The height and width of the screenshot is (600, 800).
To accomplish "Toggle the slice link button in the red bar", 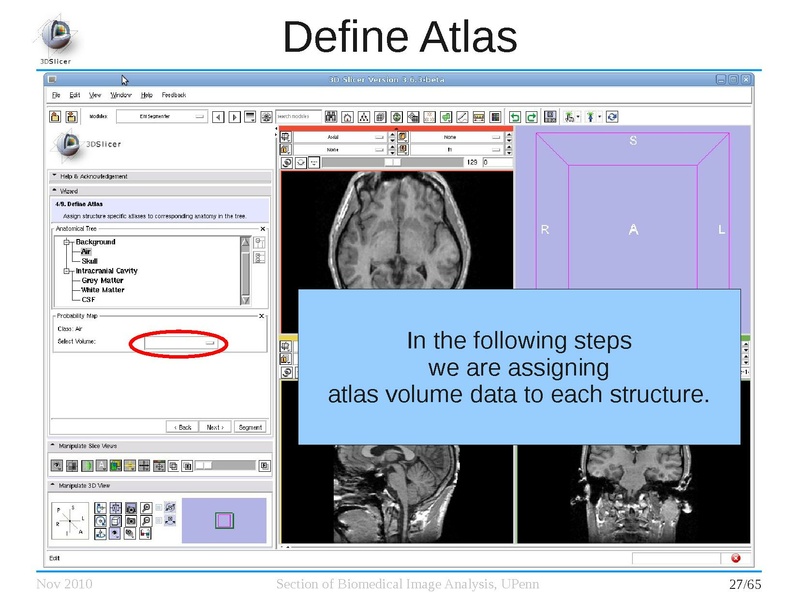I will [300, 163].
